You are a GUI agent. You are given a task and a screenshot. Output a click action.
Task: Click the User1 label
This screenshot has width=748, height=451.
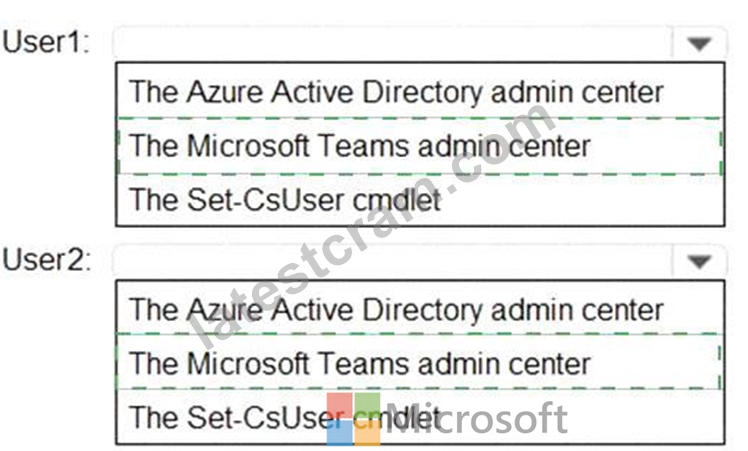[x=46, y=42]
